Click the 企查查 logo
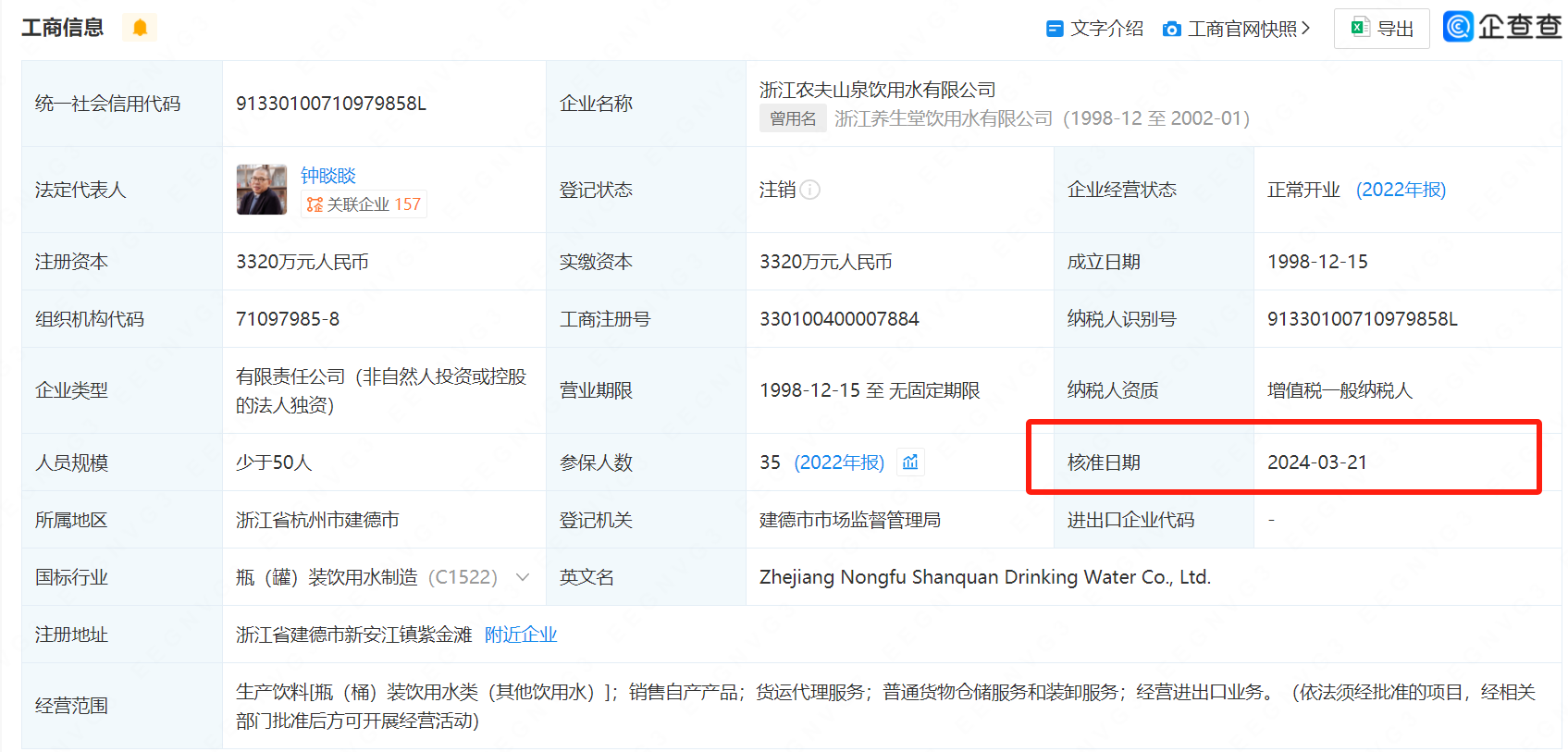 [x=1502, y=27]
